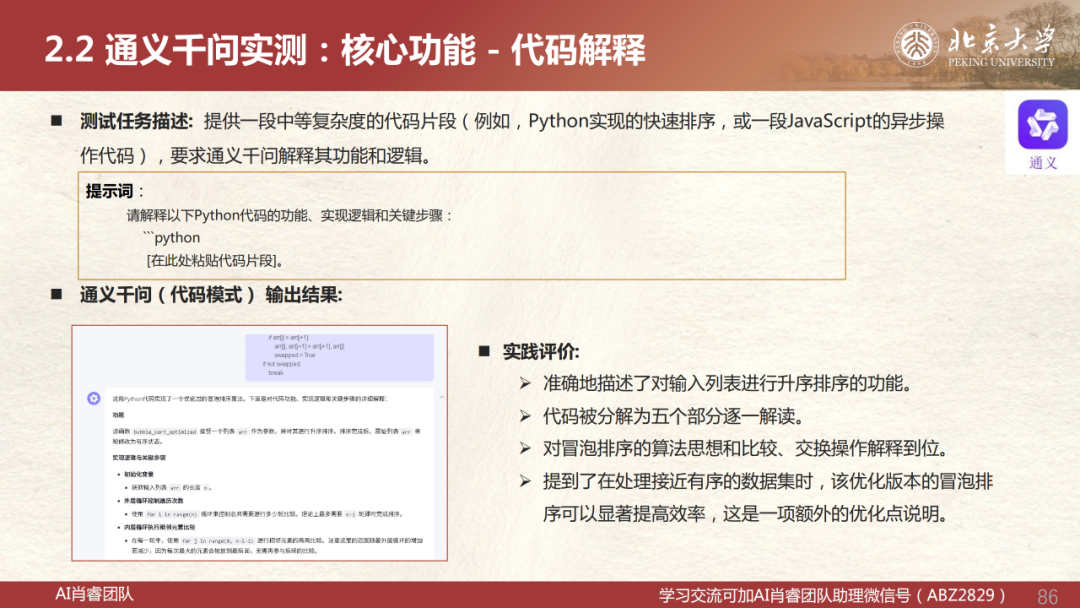
Task: Click the '[在此处粘贴代码片段]。' placeholder text
Action: tap(215, 260)
